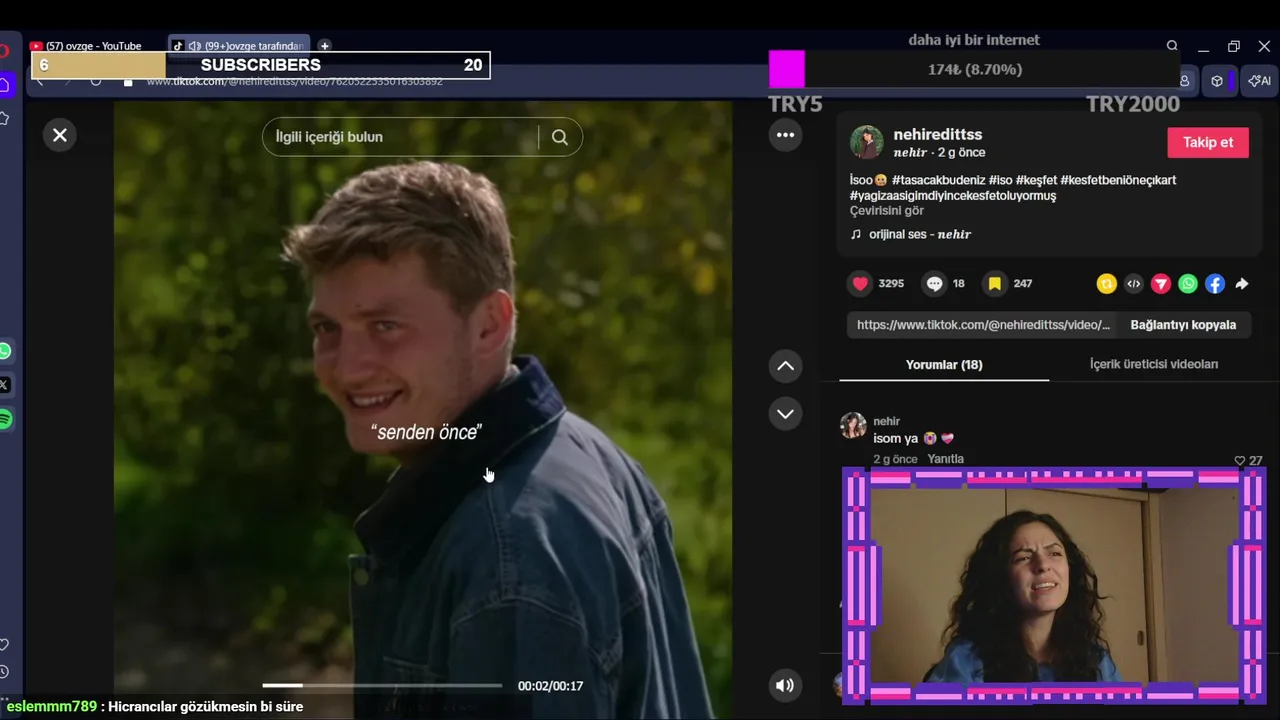The image size is (1280, 720).
Task: Open the nehiredittss username link
Action: pyautogui.click(x=938, y=134)
